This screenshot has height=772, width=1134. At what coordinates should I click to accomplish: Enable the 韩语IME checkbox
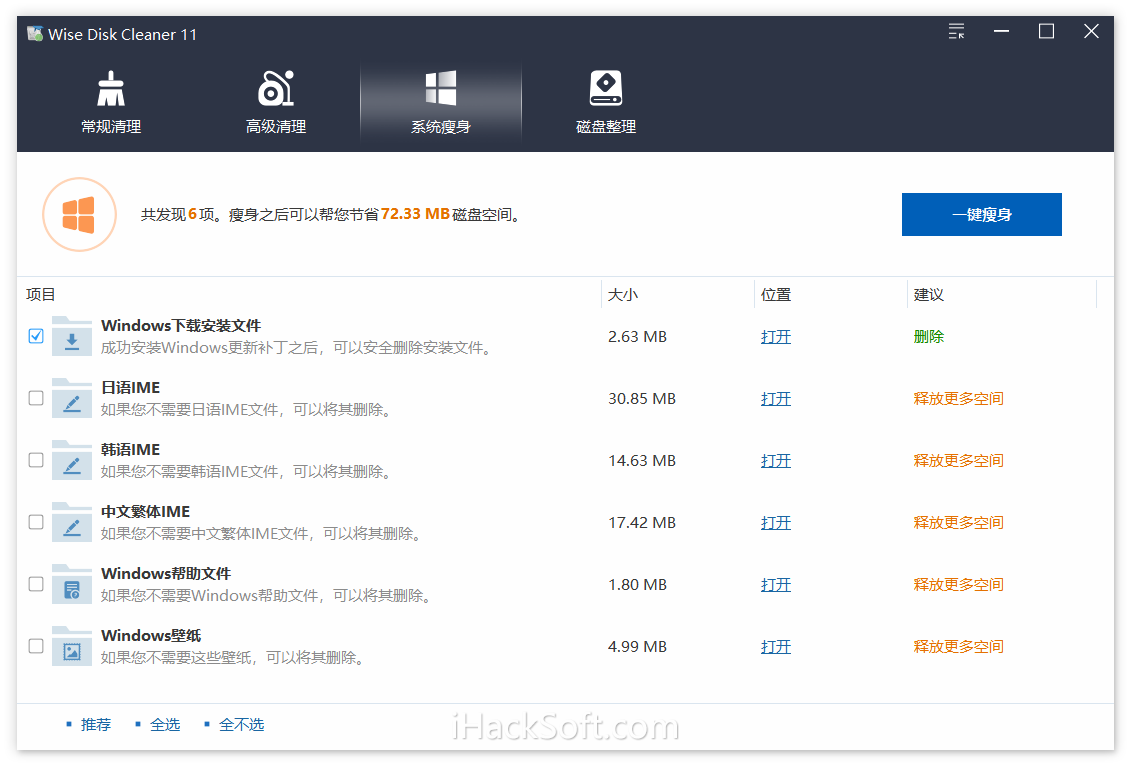(x=36, y=460)
